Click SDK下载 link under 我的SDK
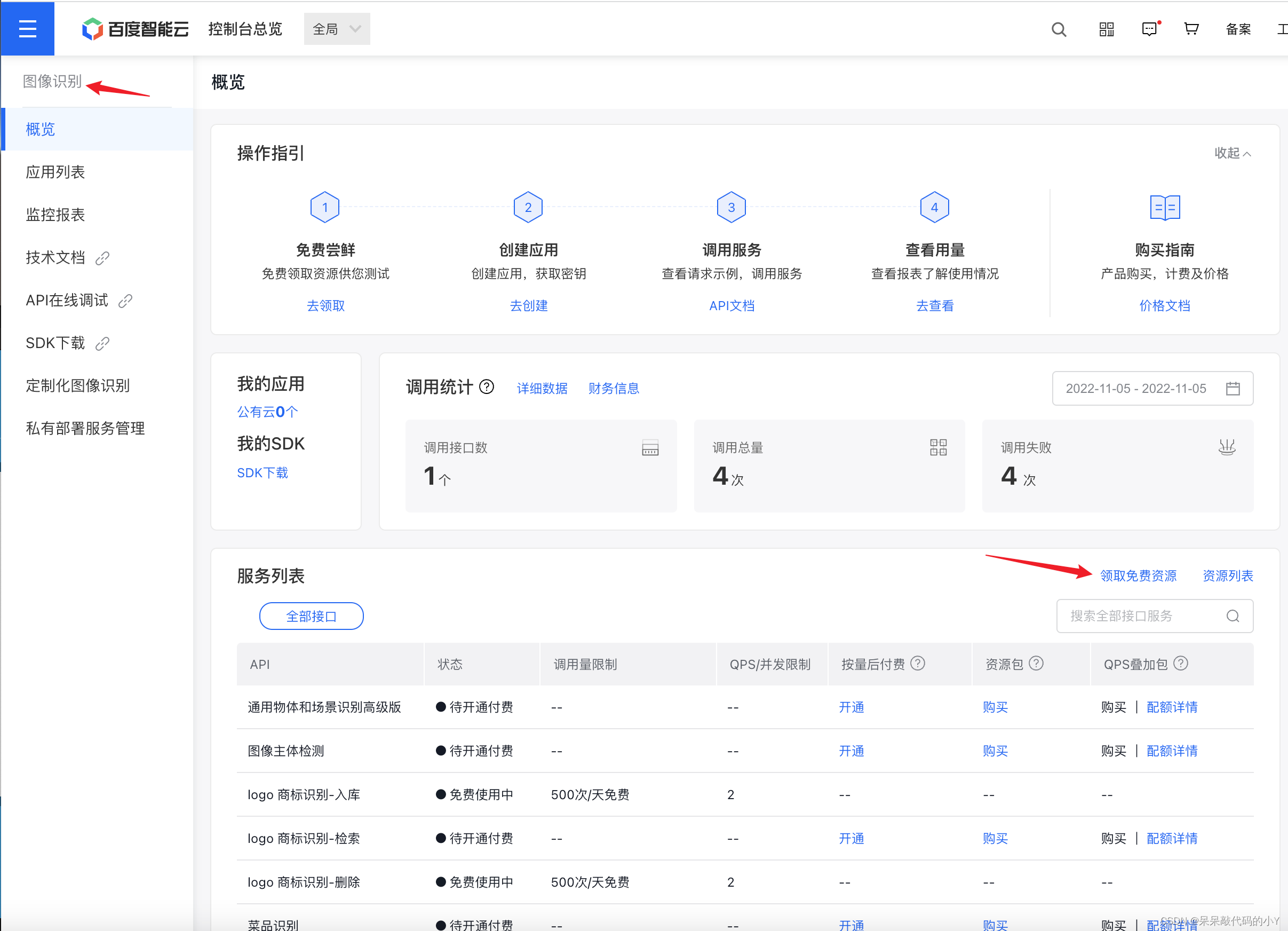The image size is (1288, 931). pyautogui.click(x=263, y=472)
